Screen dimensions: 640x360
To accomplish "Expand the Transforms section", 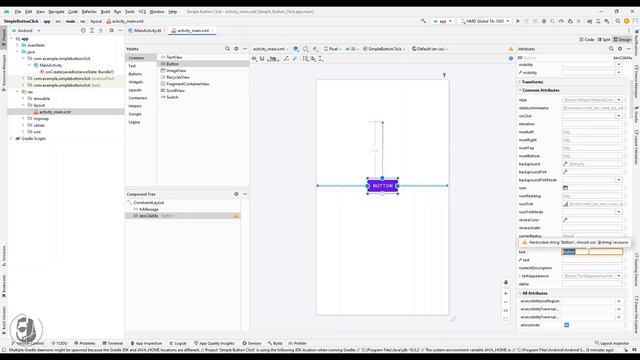I will 520,82.
